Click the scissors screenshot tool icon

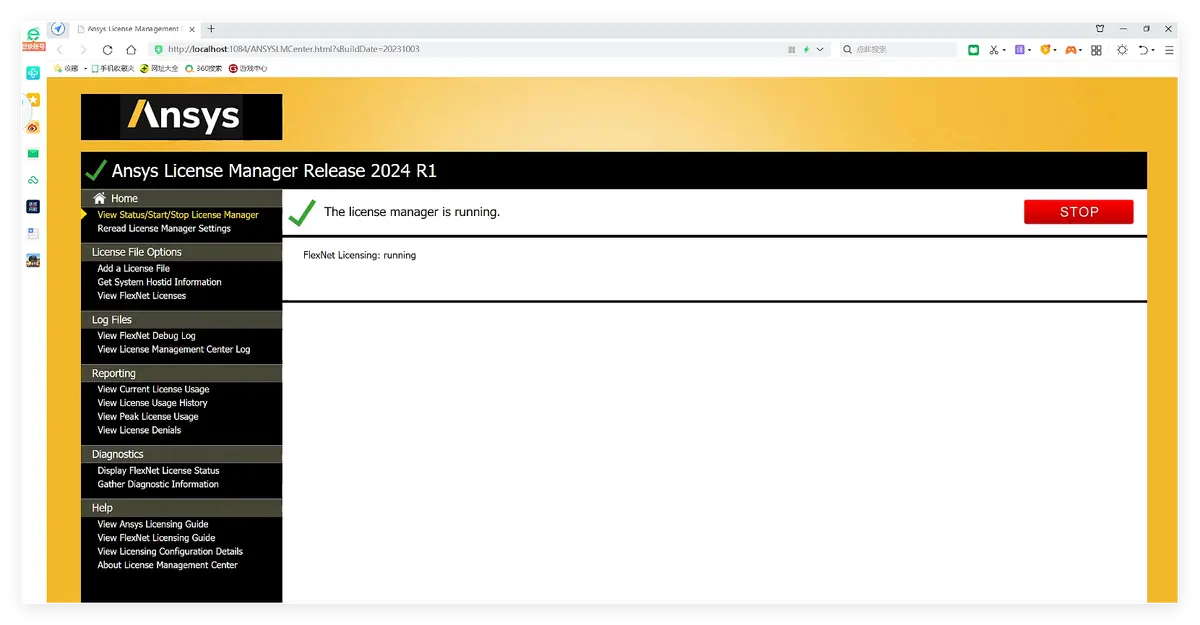coord(994,49)
